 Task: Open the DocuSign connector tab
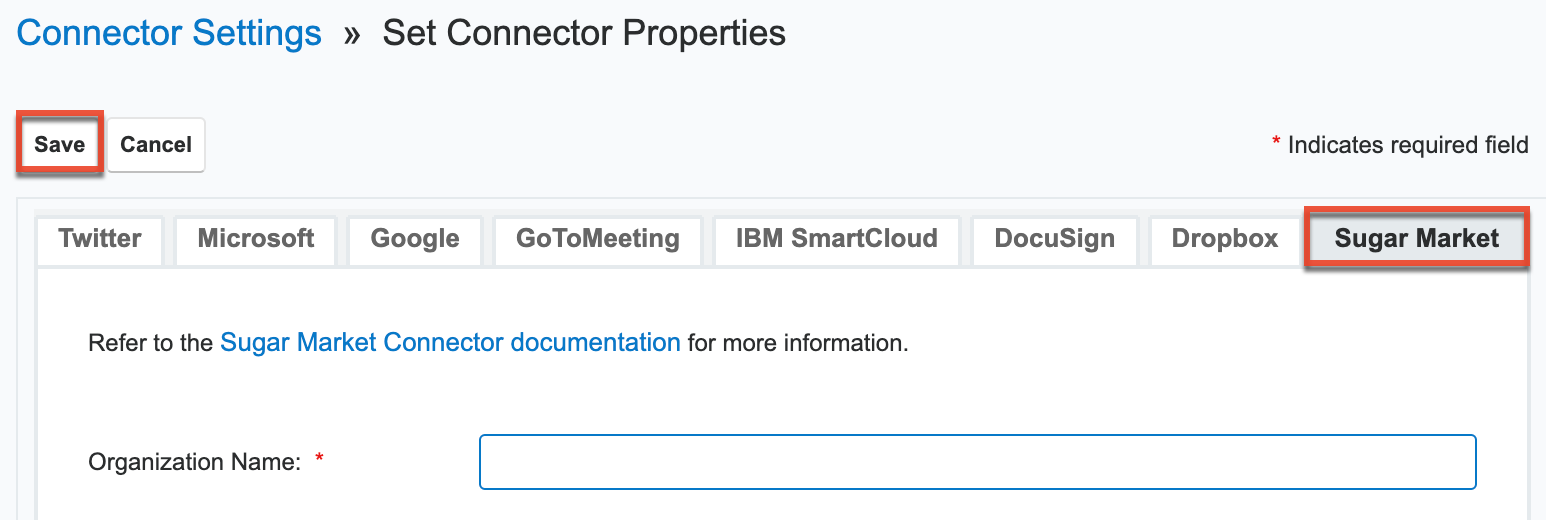(1054, 239)
